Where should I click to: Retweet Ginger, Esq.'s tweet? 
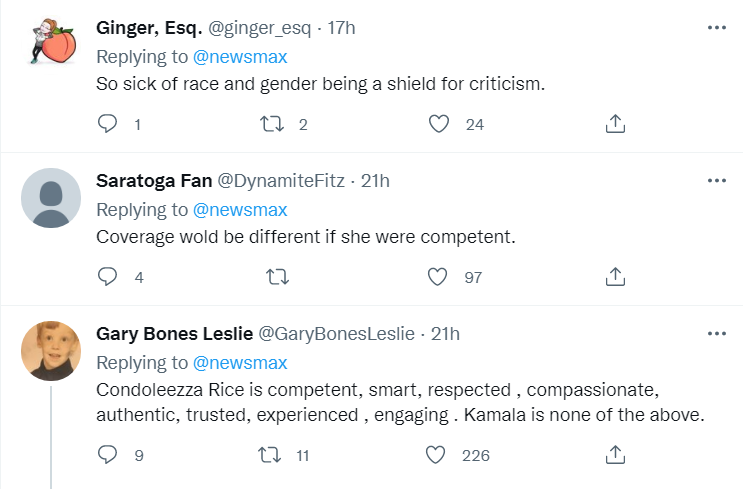[x=271, y=124]
